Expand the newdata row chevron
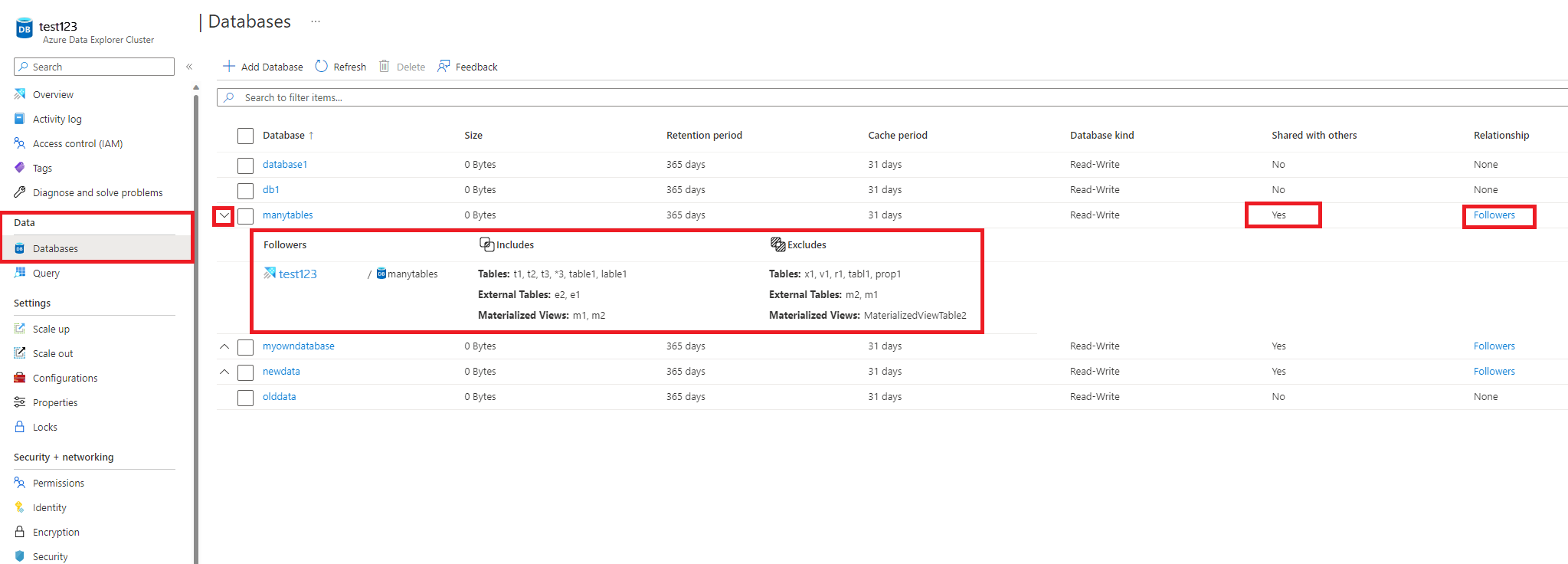 224,372
